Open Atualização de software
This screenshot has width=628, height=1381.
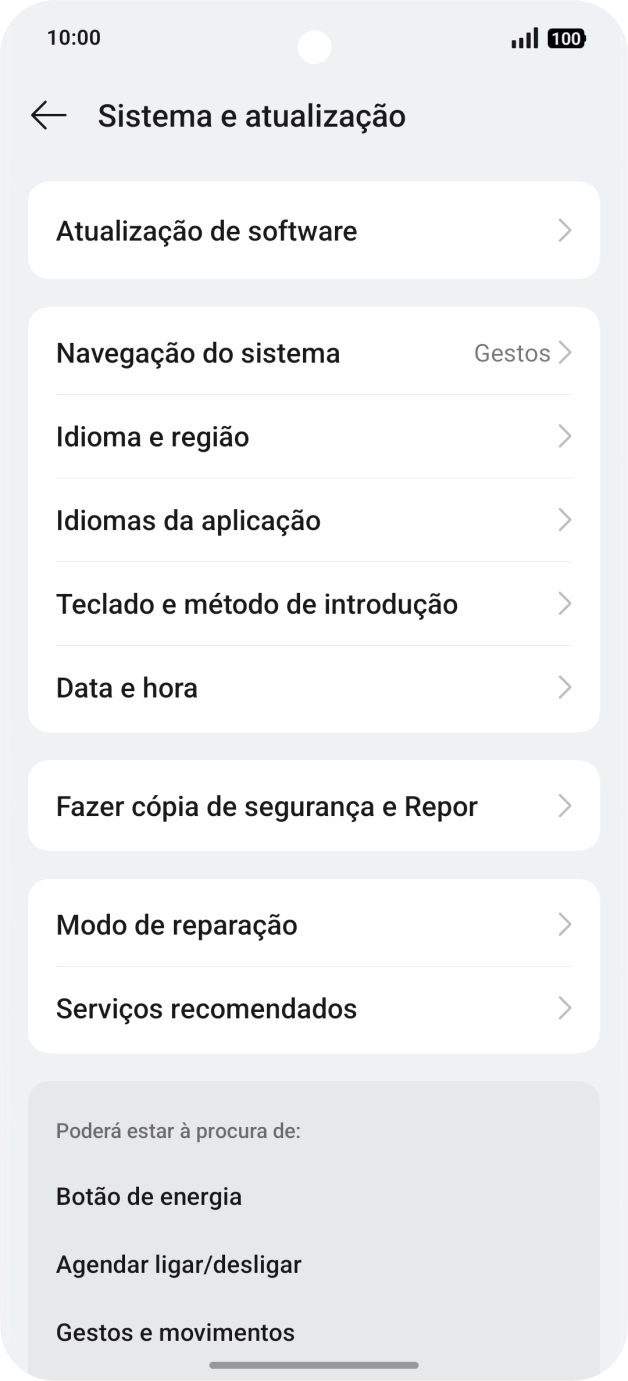coord(207,231)
